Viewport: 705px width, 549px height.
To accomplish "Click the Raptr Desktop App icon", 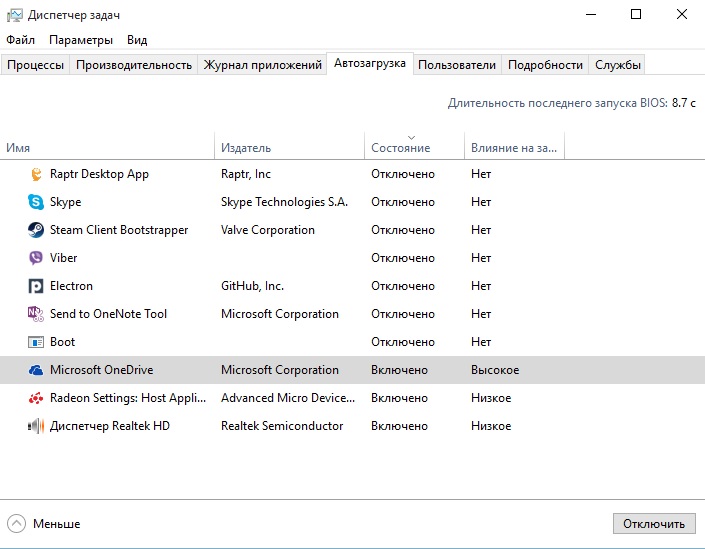I will pyautogui.click(x=36, y=174).
